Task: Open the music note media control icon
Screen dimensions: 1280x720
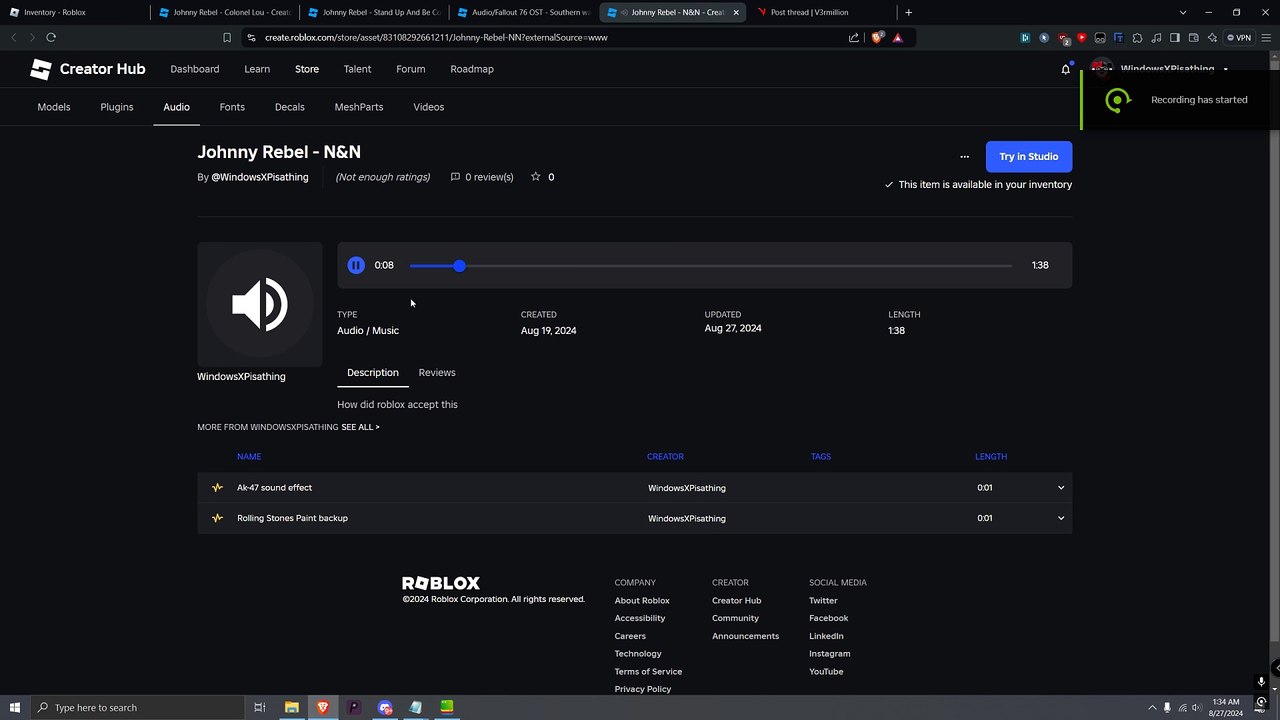Action: [x=1156, y=38]
